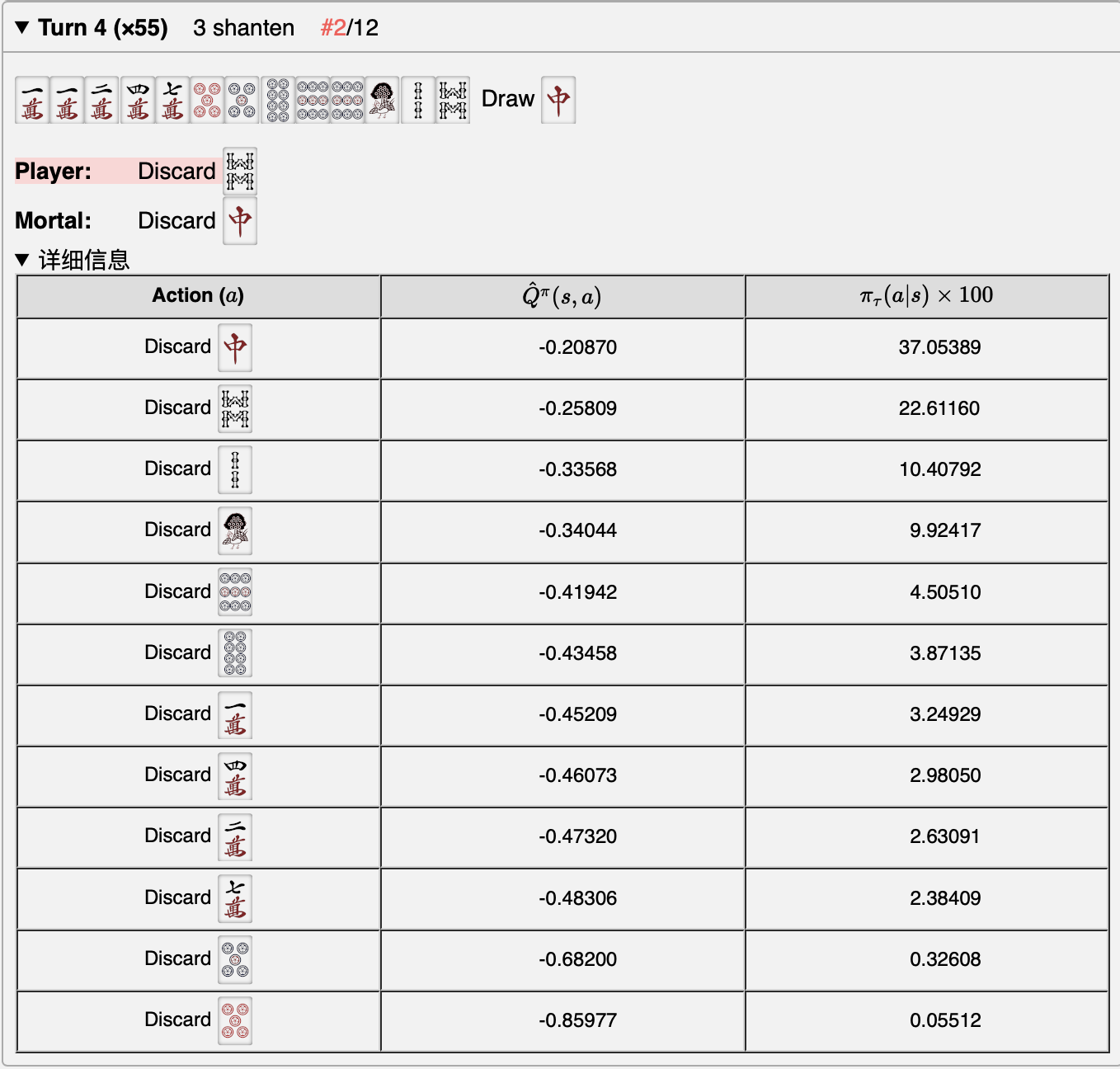Image resolution: width=1120 pixels, height=1069 pixels.
Task: Select the probability value 2.63091
Action: tap(945, 836)
